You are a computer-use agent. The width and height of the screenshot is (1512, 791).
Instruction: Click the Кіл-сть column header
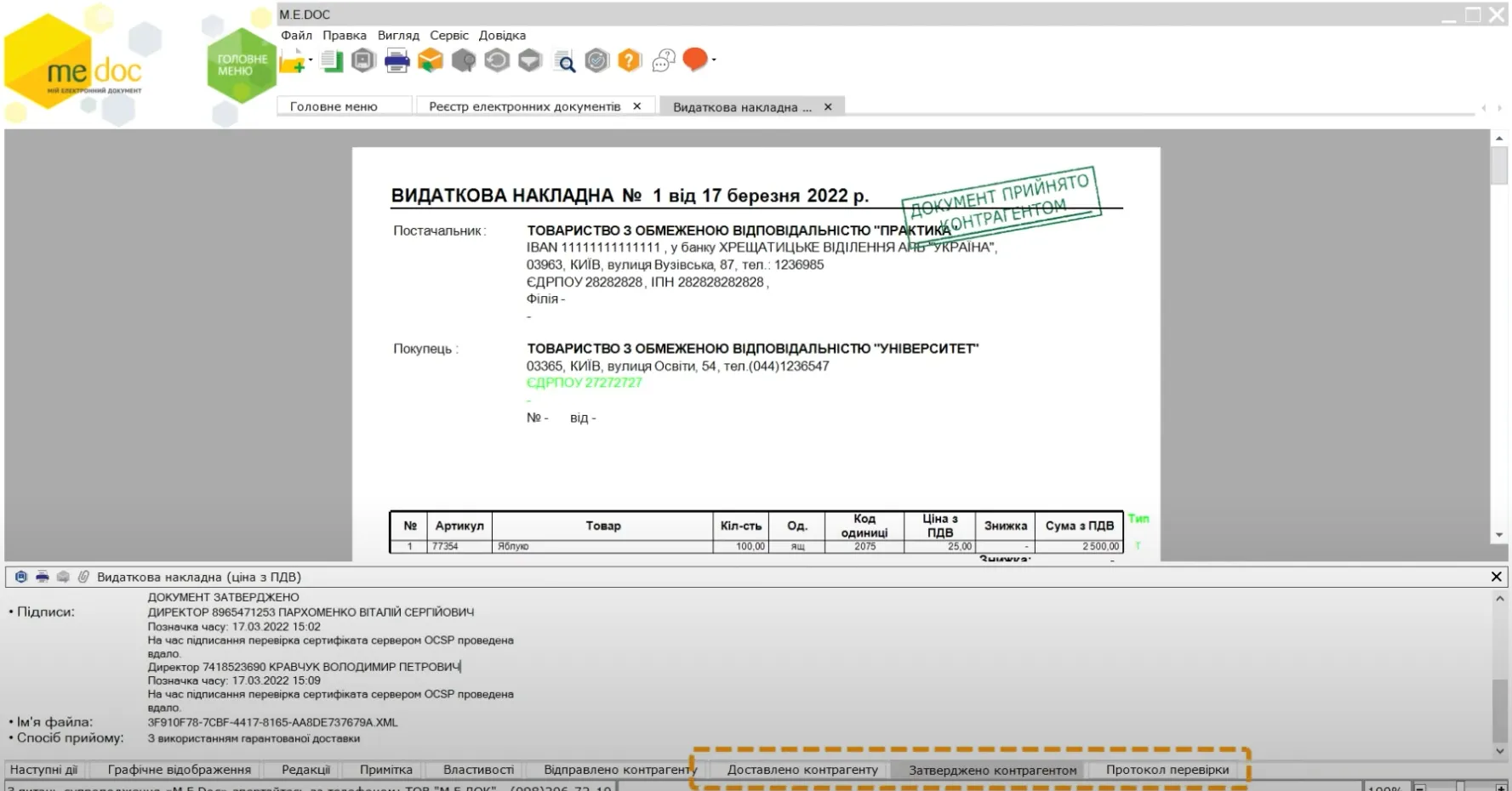pos(740,526)
